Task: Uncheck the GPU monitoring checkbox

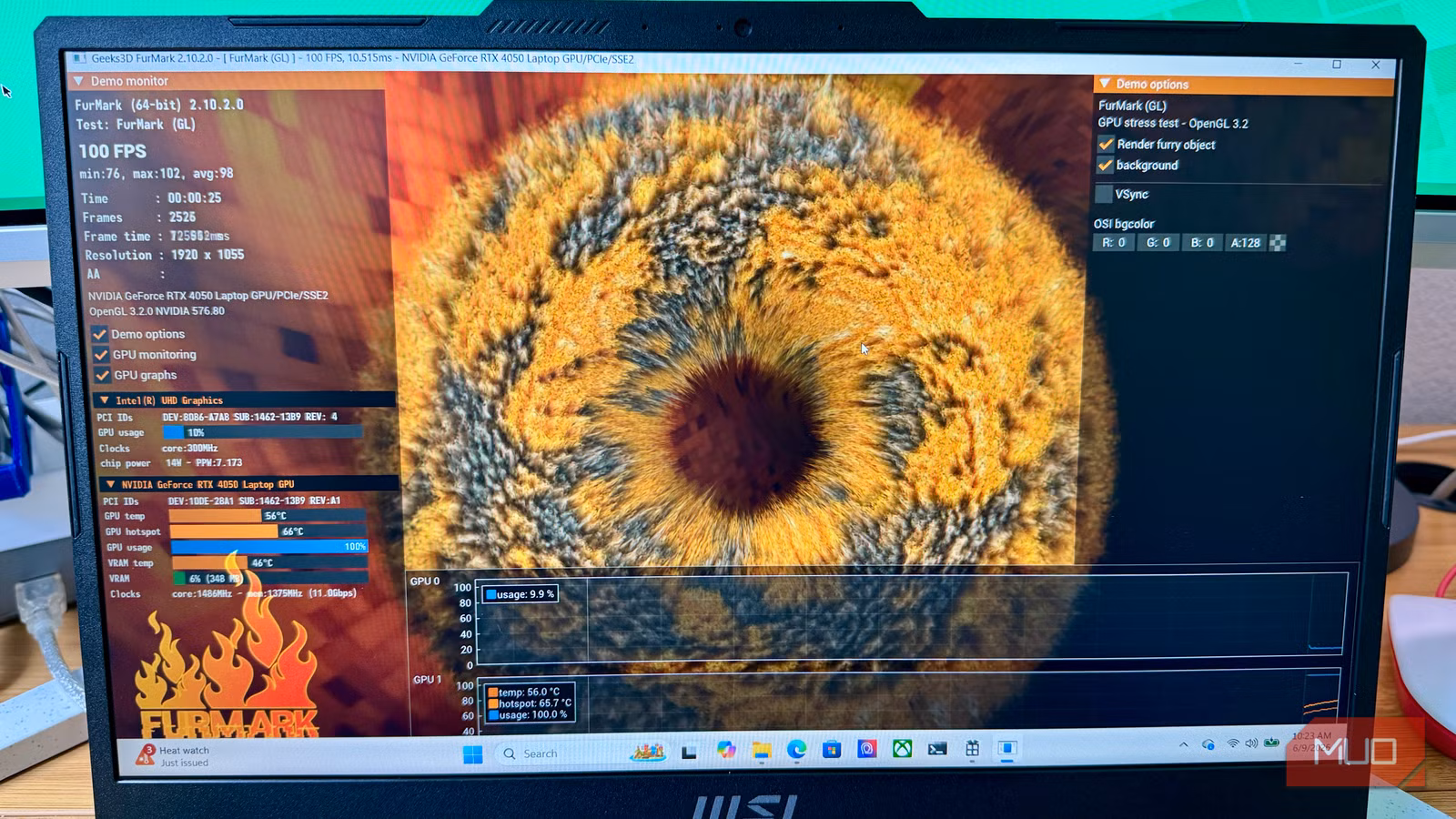Action: click(101, 355)
